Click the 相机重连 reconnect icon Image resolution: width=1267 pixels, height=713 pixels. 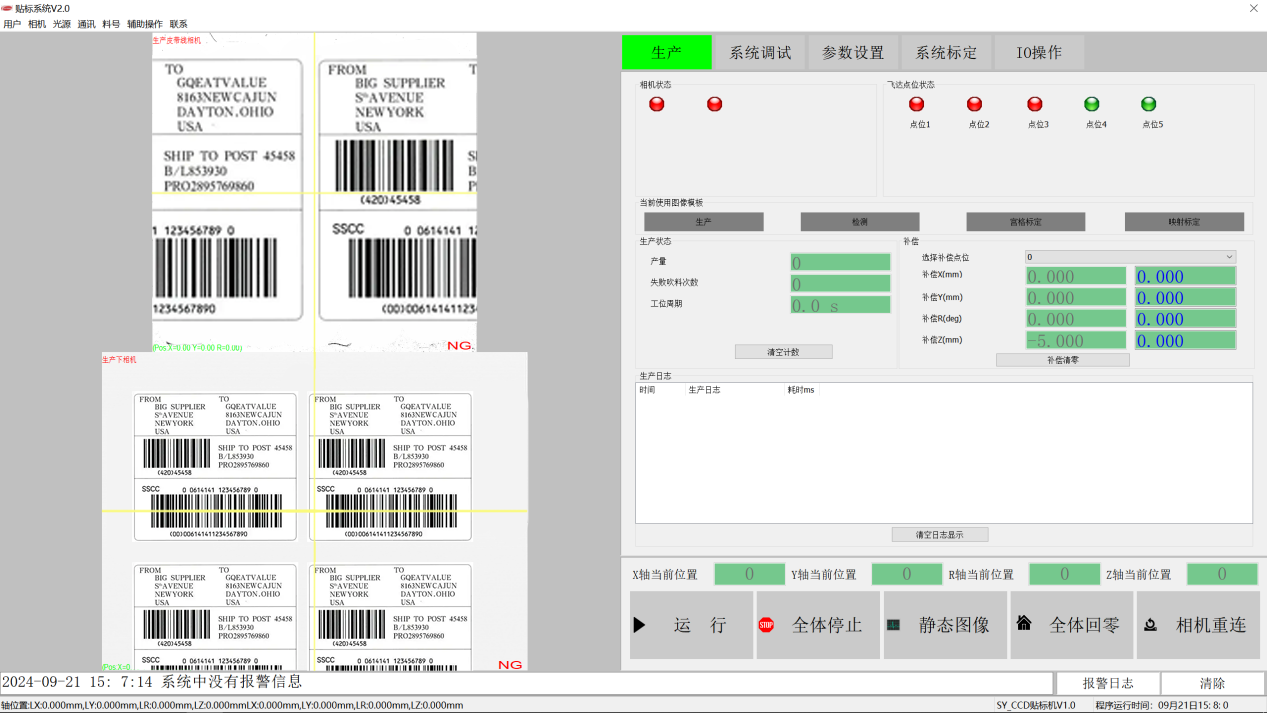1150,625
